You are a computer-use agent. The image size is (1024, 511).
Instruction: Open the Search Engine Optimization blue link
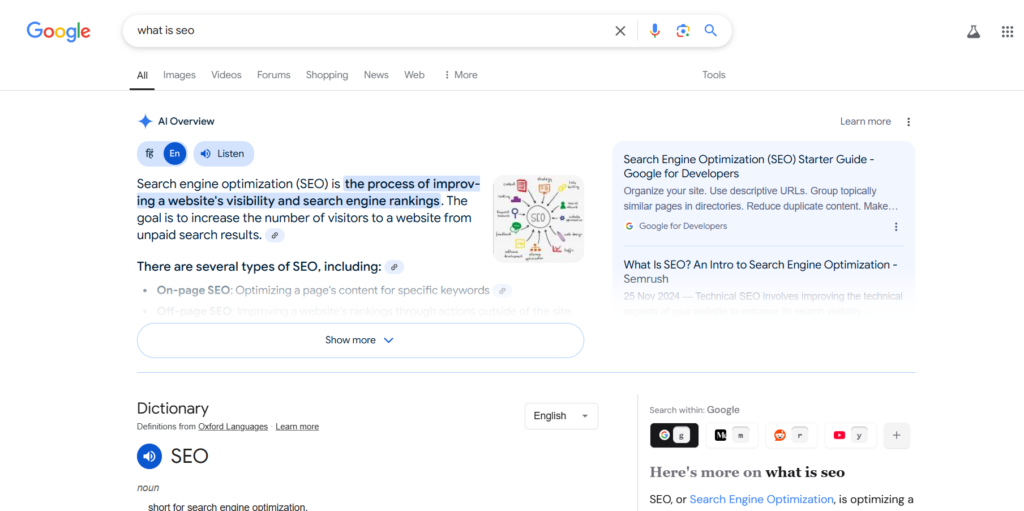pos(761,499)
